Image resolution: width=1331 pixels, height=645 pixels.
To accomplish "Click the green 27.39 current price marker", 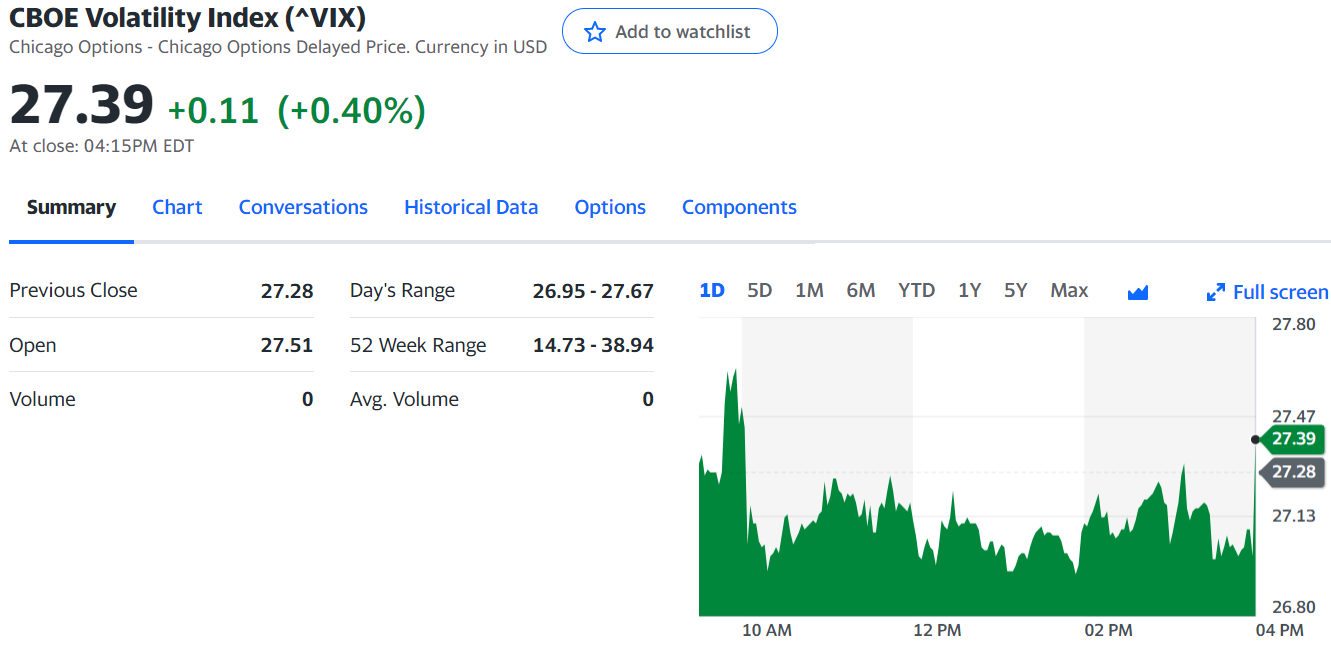I will tap(1292, 438).
